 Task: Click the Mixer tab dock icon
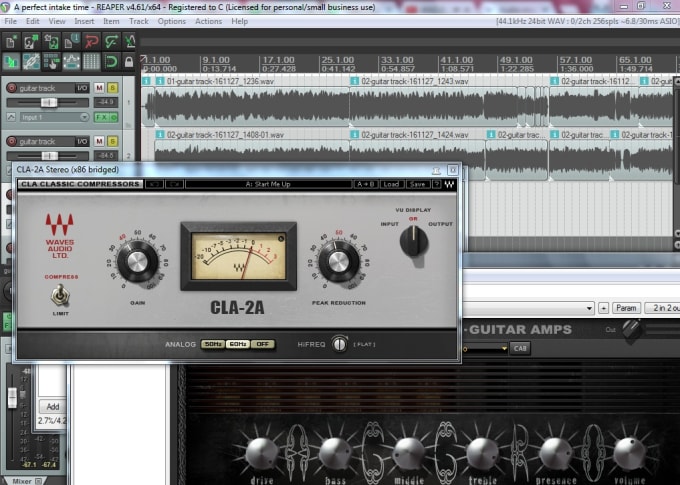[39, 481]
